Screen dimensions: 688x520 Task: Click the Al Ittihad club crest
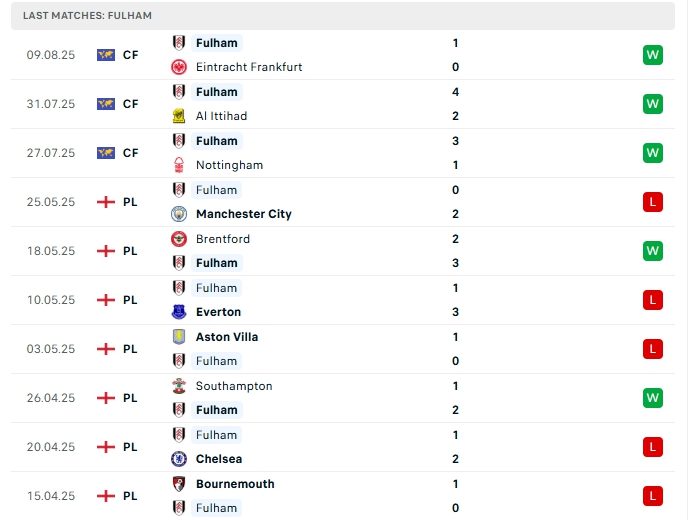tap(179, 116)
